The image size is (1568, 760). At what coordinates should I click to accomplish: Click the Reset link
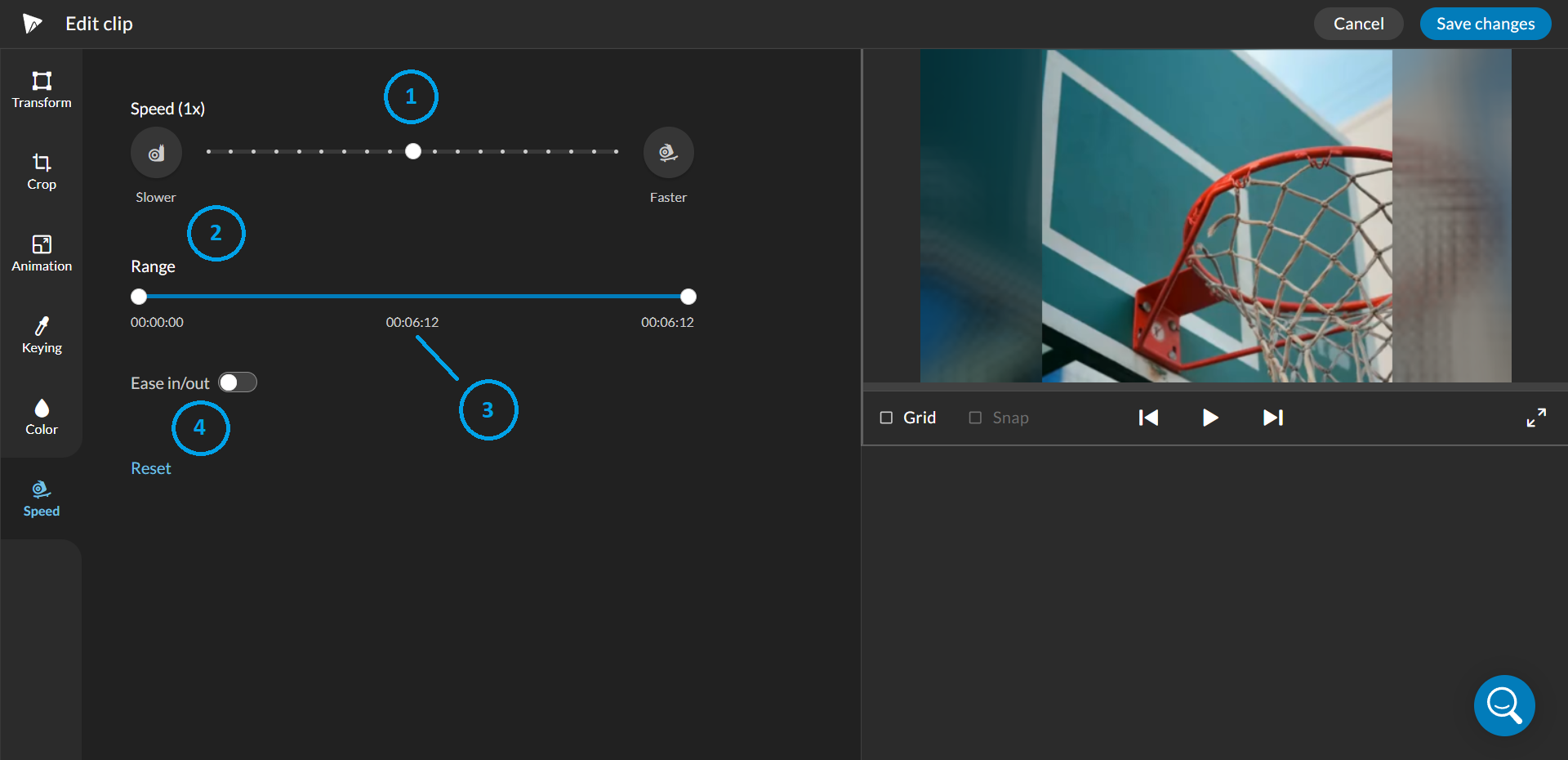click(151, 468)
